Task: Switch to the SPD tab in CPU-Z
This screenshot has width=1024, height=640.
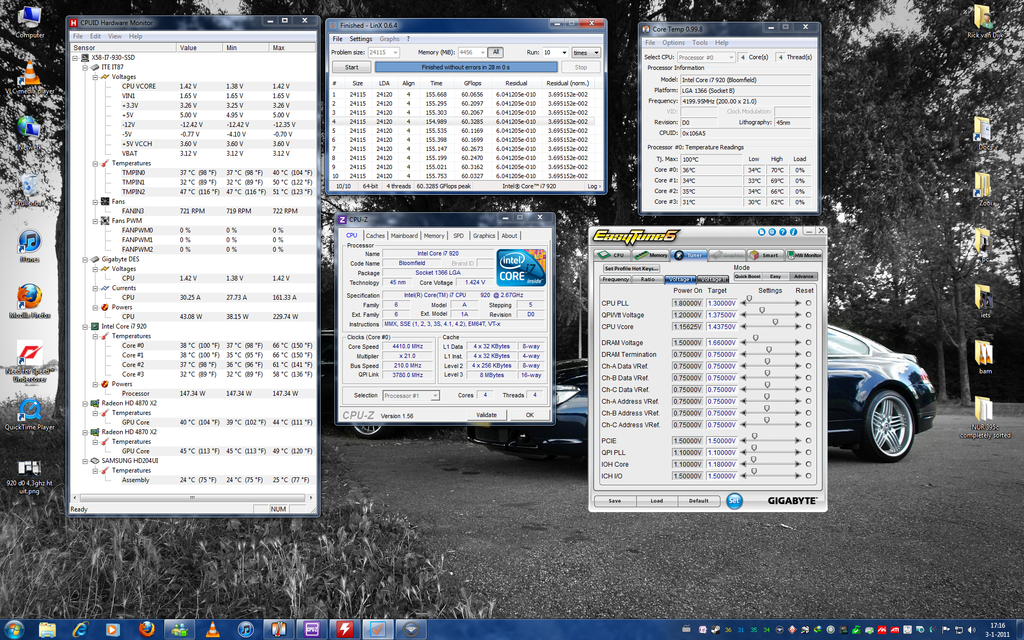Action: click(458, 236)
